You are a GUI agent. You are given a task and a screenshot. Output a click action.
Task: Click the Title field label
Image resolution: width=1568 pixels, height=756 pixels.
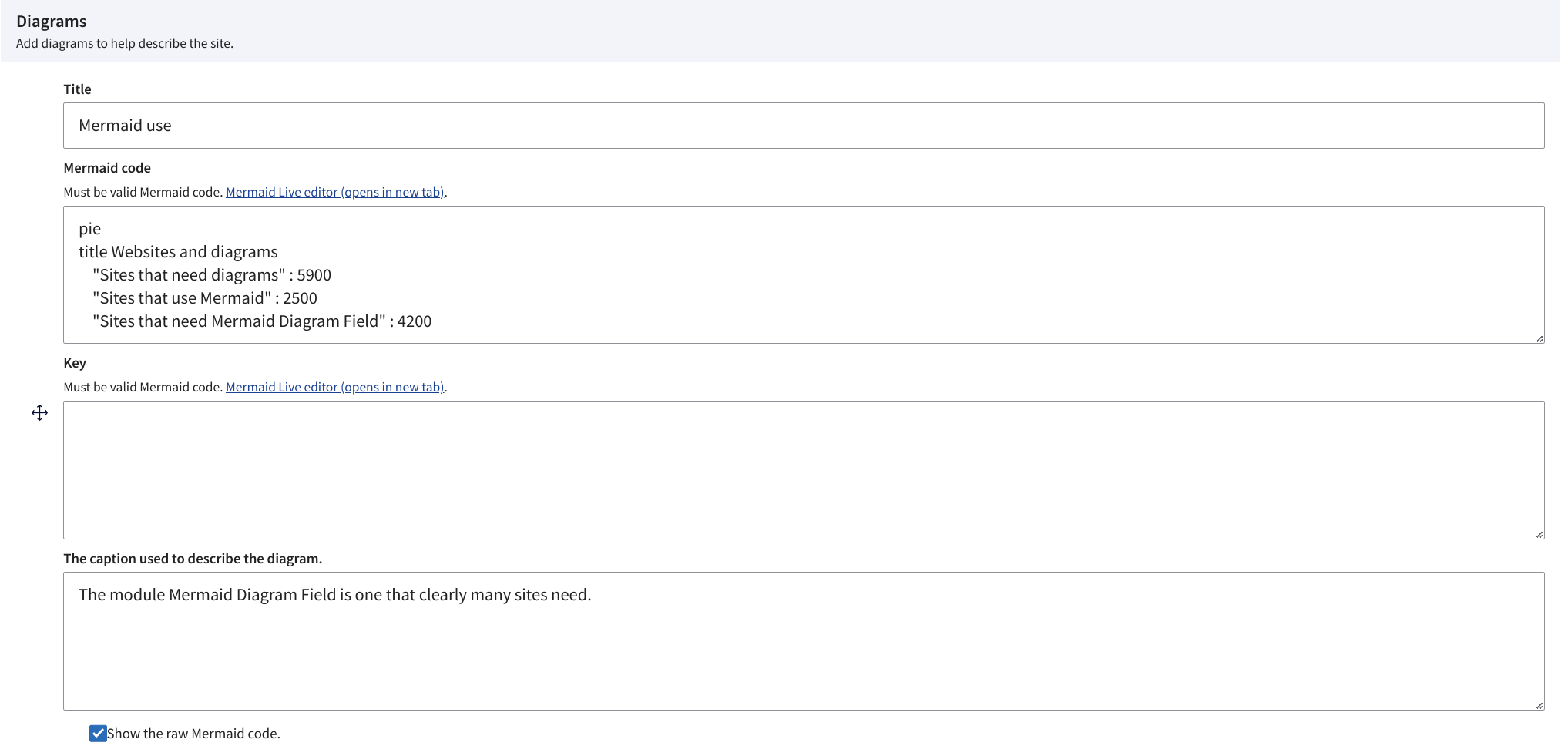point(77,89)
